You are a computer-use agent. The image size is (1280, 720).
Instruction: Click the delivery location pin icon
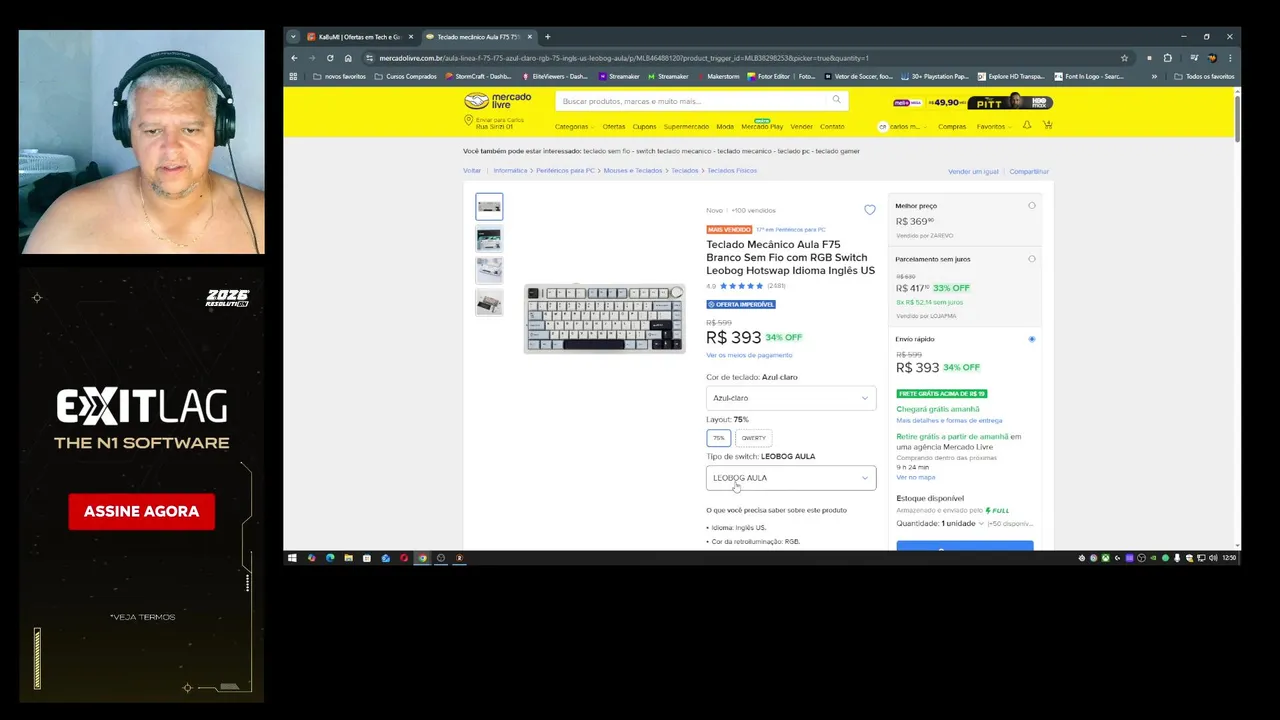468,121
